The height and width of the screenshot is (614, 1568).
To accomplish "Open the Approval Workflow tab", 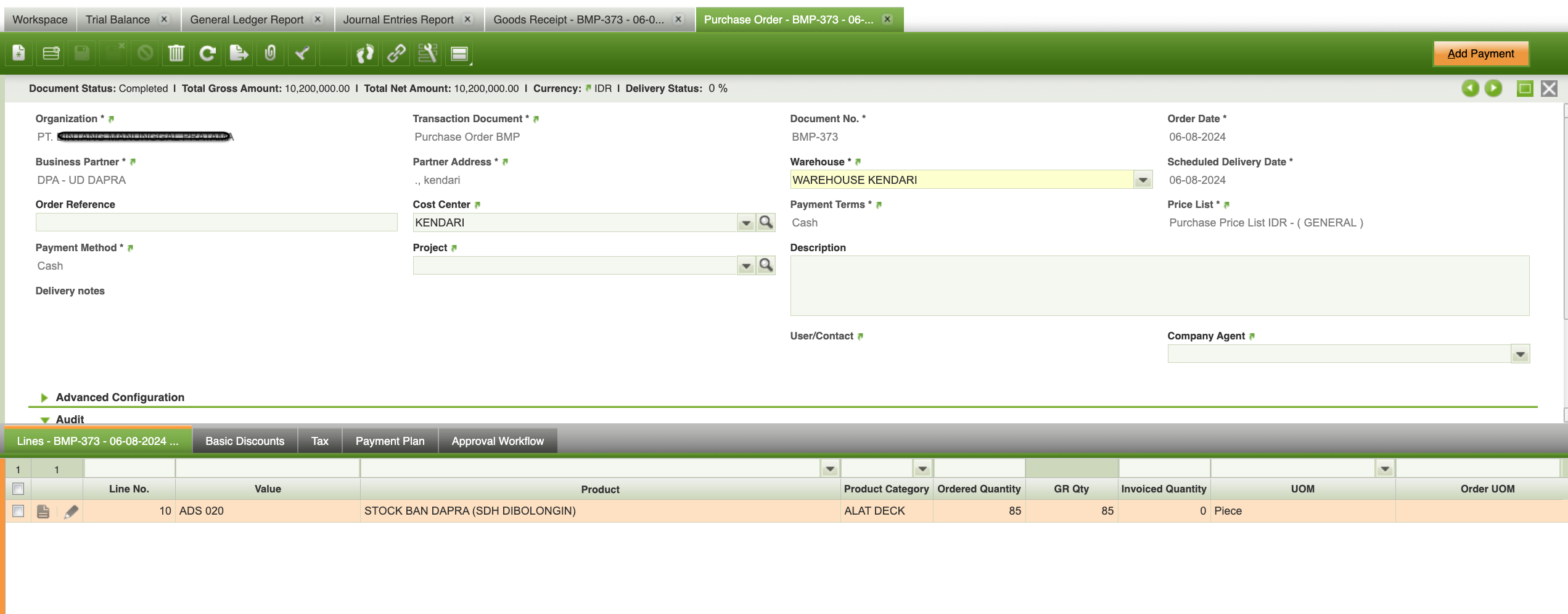I will pos(497,441).
